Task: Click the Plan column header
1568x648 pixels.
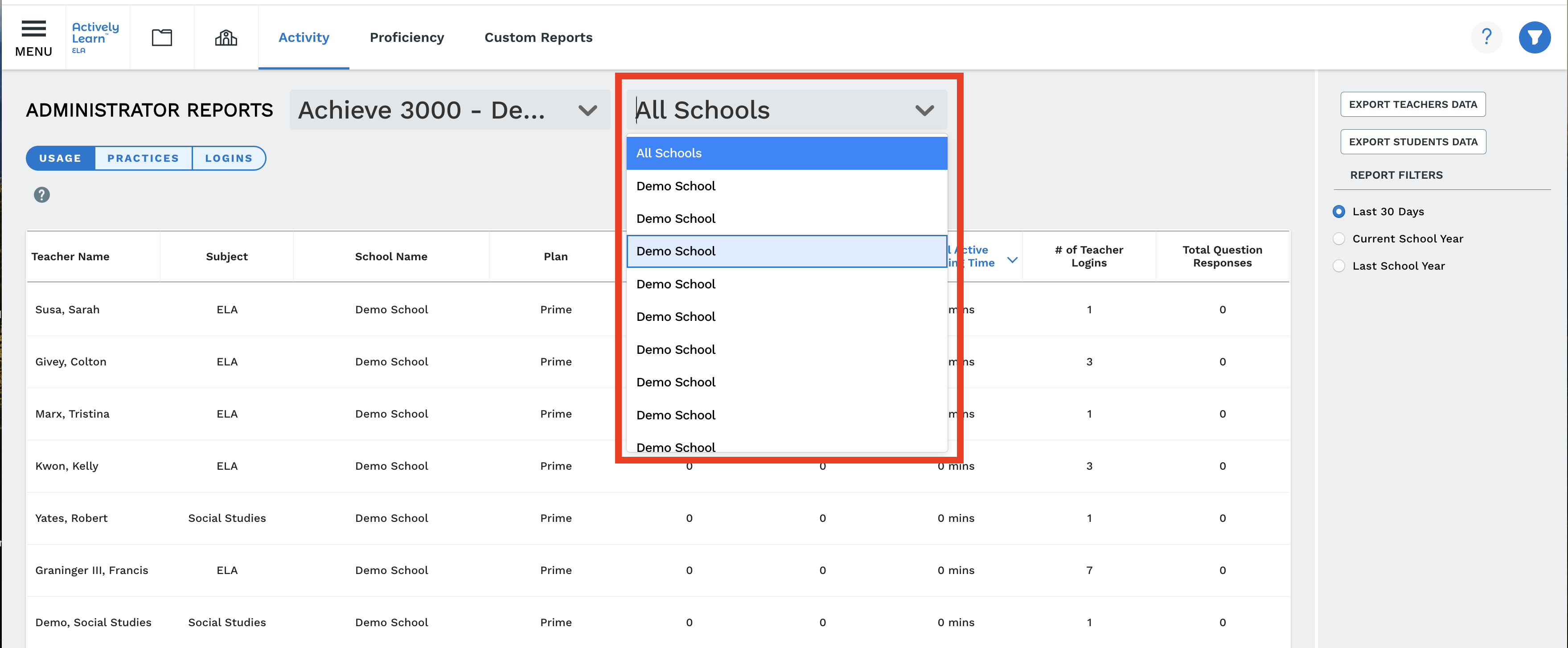Action: [x=556, y=257]
